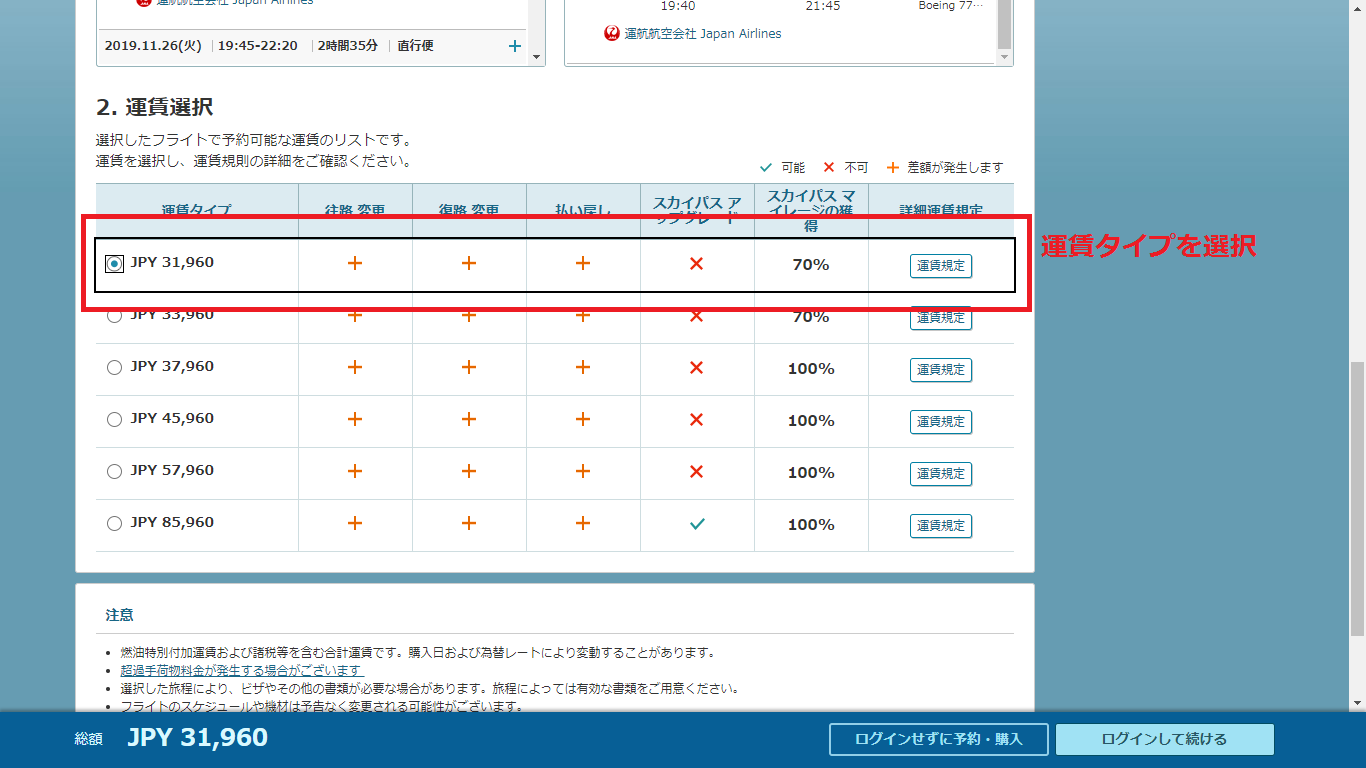The width and height of the screenshot is (1366, 768).
Task: Click the 2時間35分 duration text
Action: point(347,46)
